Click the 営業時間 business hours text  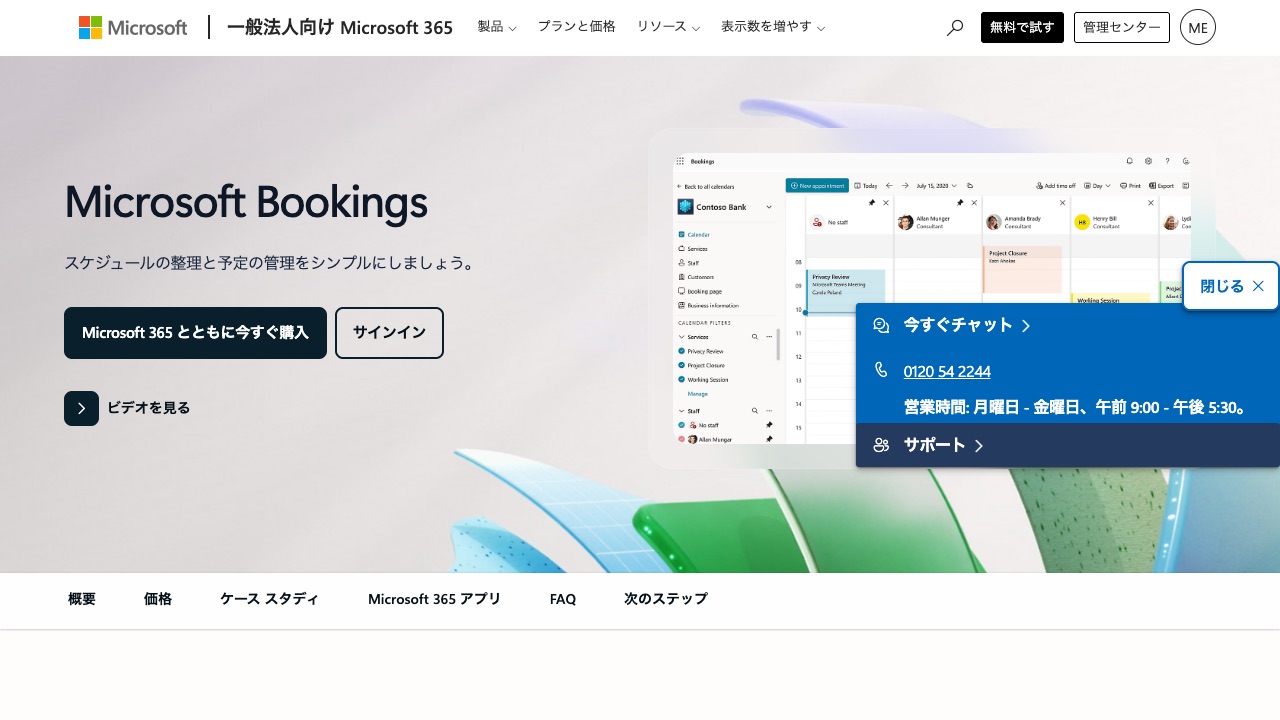[1076, 407]
